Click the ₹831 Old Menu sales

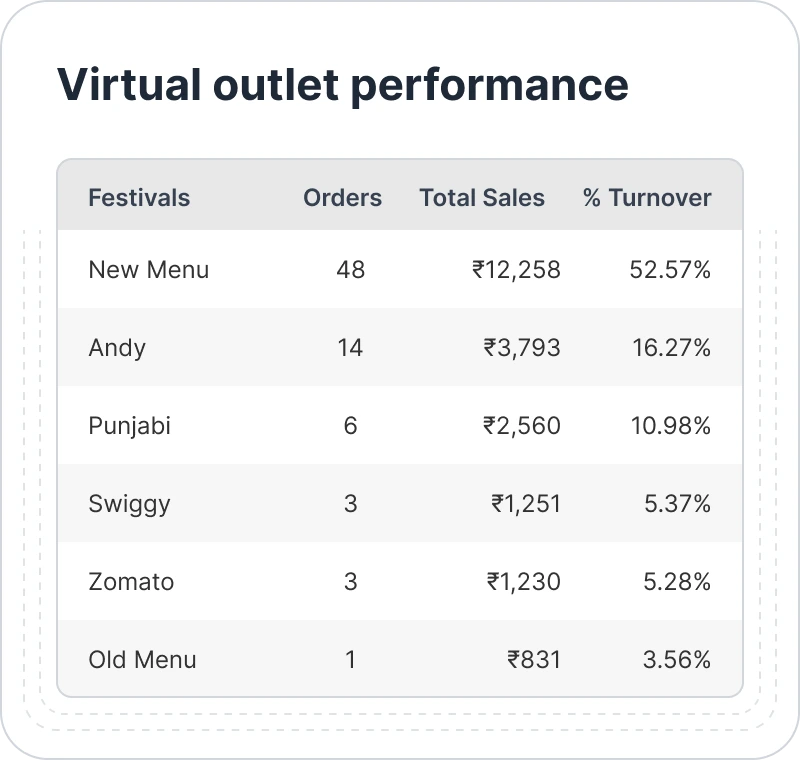pyautogui.click(x=534, y=659)
